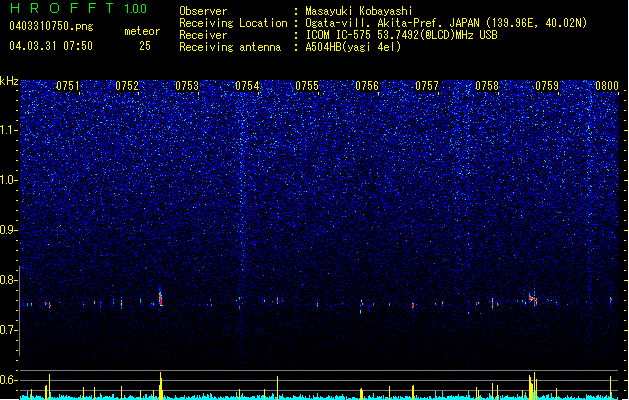629x400 pixels.
Task: Click the 1.0 kHz axis label
Action: click(x=8, y=180)
